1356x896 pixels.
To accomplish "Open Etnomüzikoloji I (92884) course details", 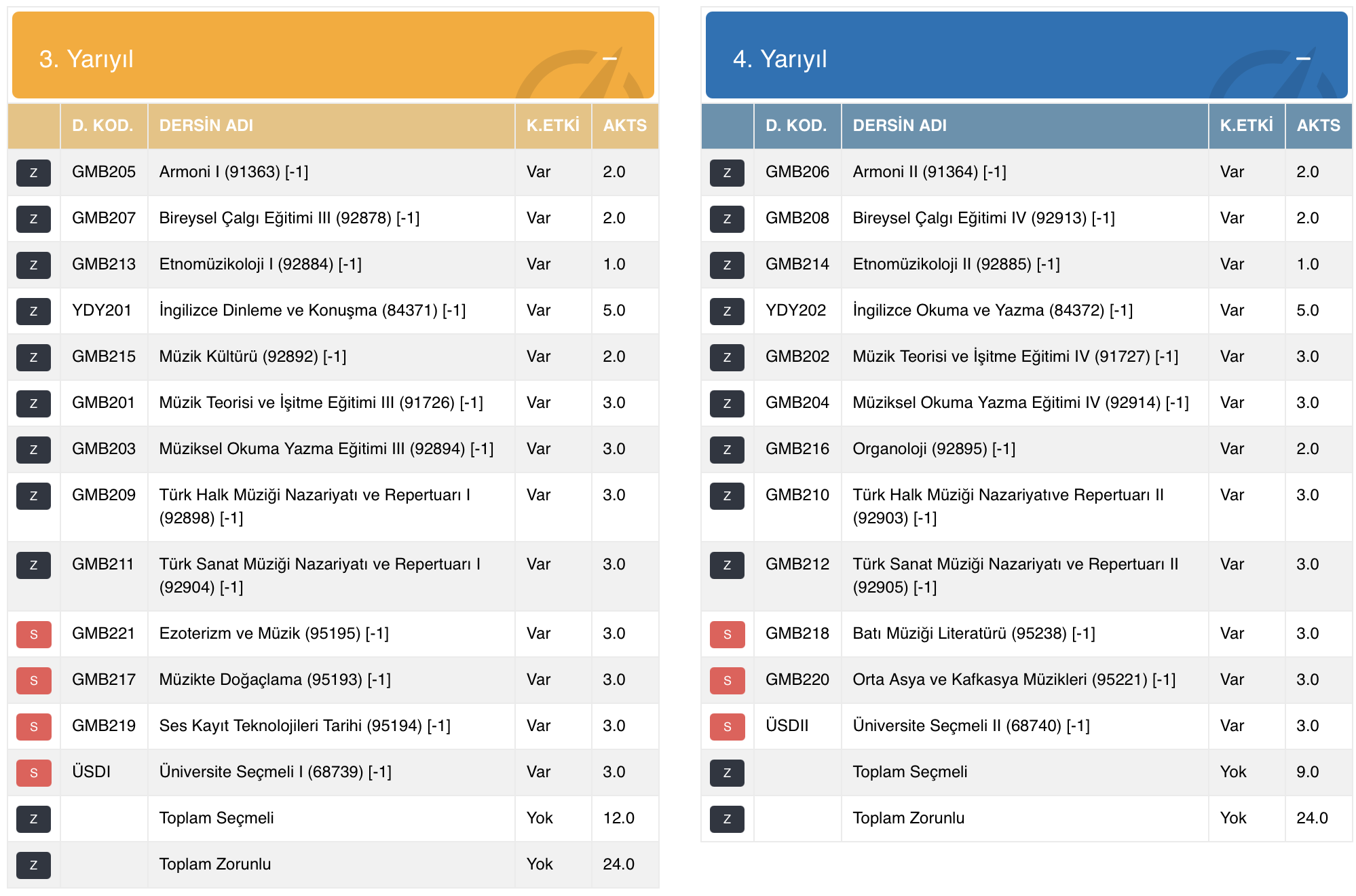I will coord(260,264).
